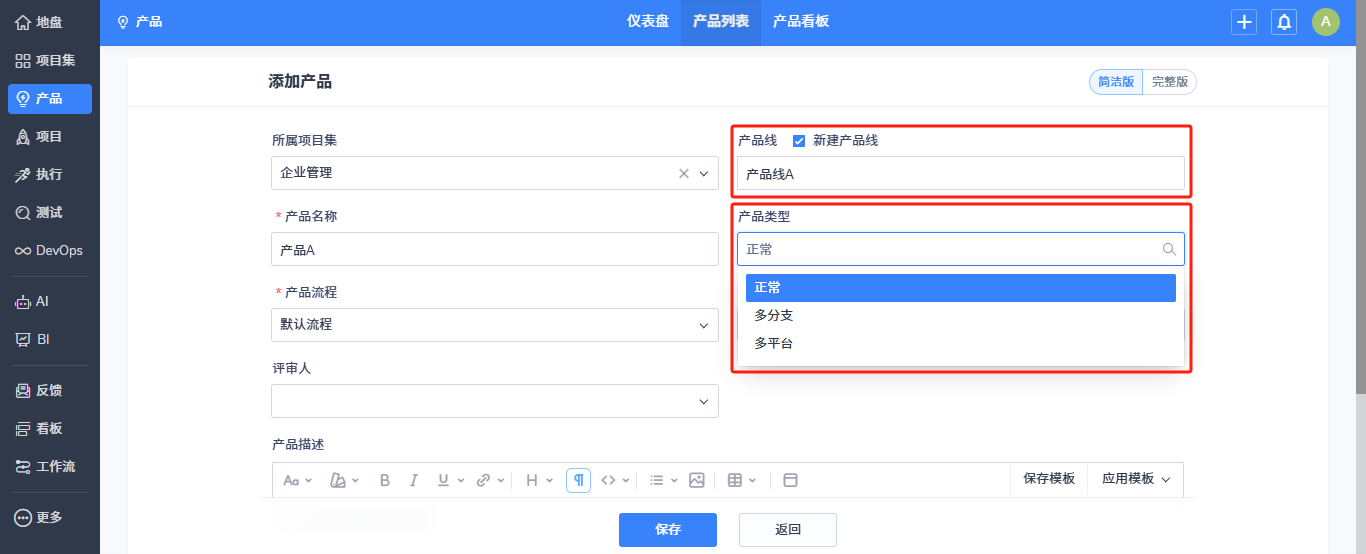Click the bold formatting icon
This screenshot has height=554, width=1366.
pos(385,480)
